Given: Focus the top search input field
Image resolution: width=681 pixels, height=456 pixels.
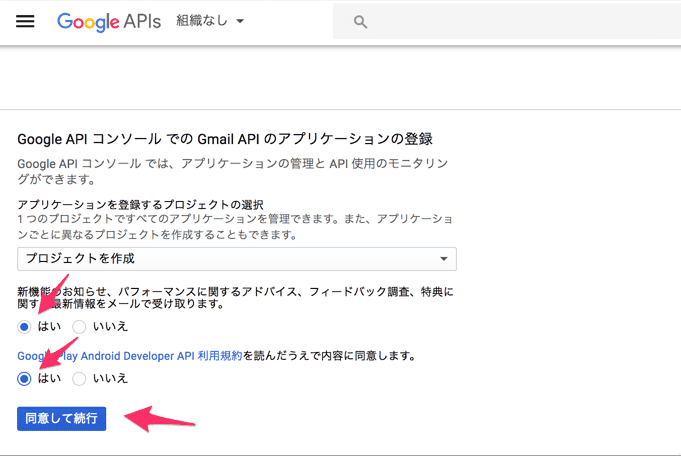Looking at the screenshot, I should pyautogui.click(x=507, y=21).
